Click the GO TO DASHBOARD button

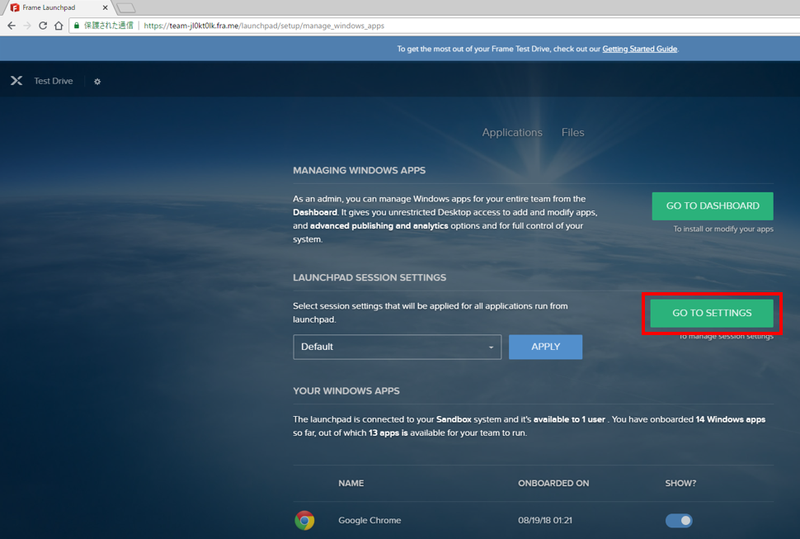point(712,206)
